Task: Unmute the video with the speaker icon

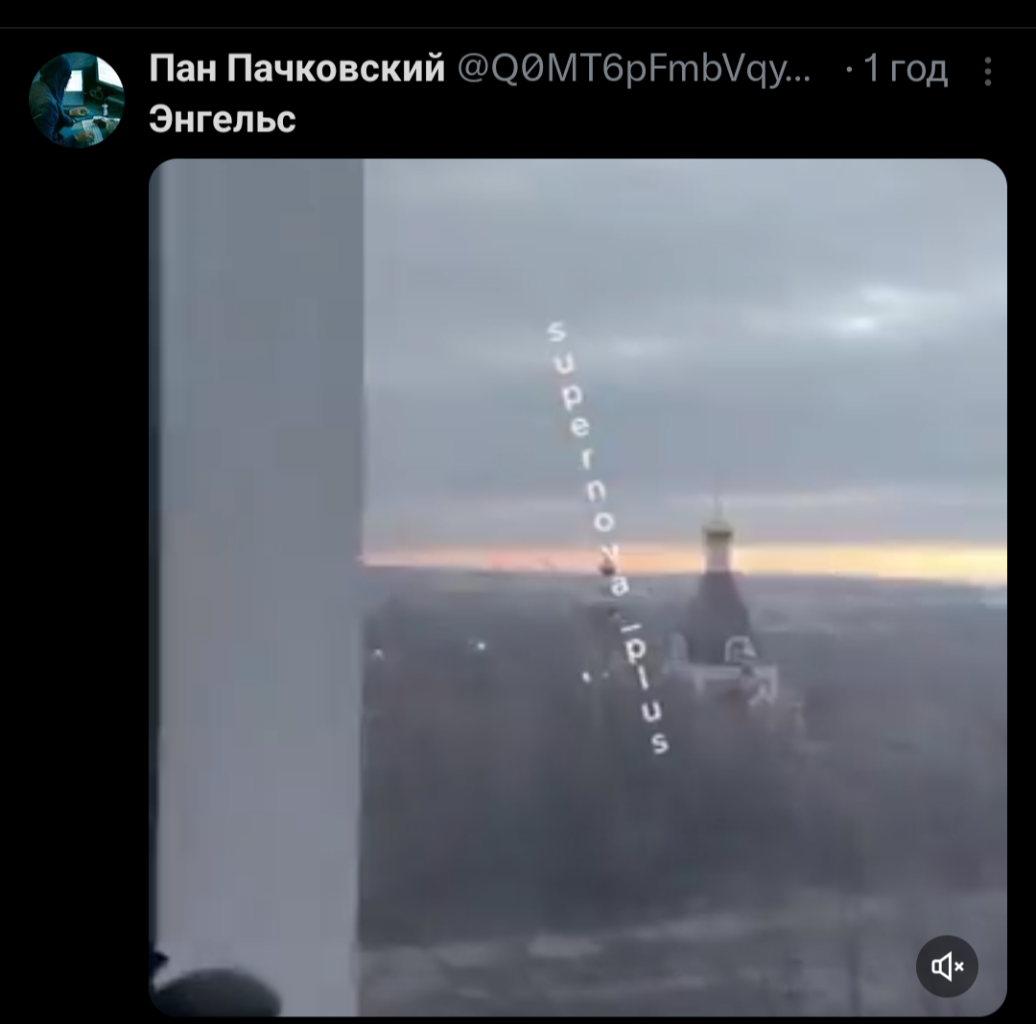Action: pyautogui.click(x=947, y=967)
